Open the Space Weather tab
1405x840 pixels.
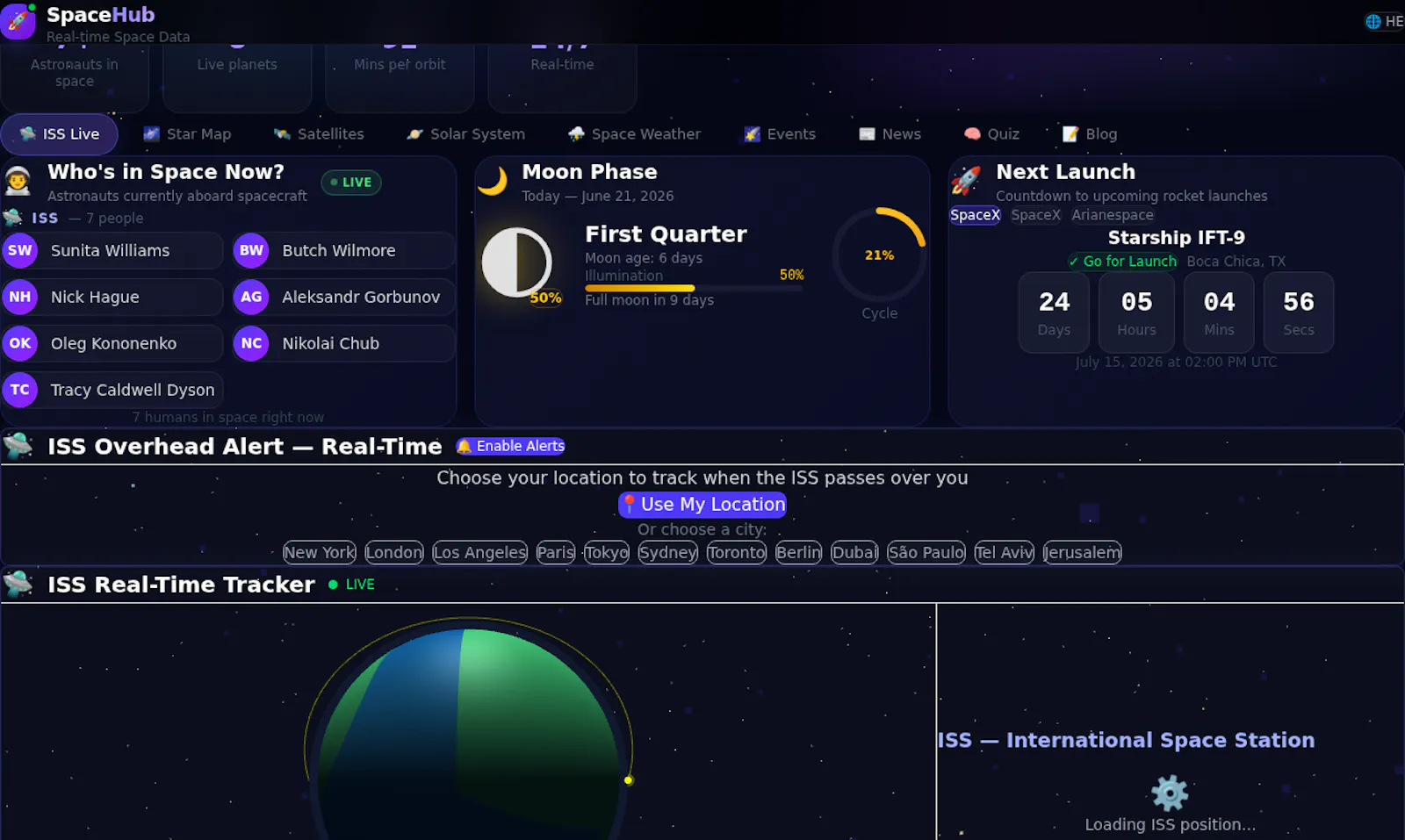pos(635,134)
